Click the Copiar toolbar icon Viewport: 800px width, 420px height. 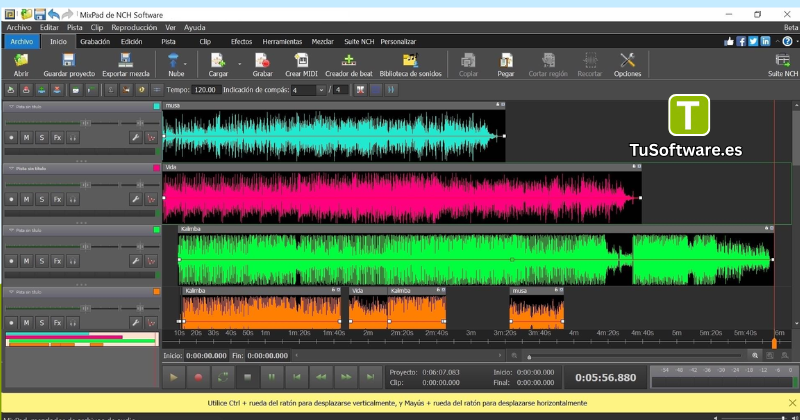(468, 64)
